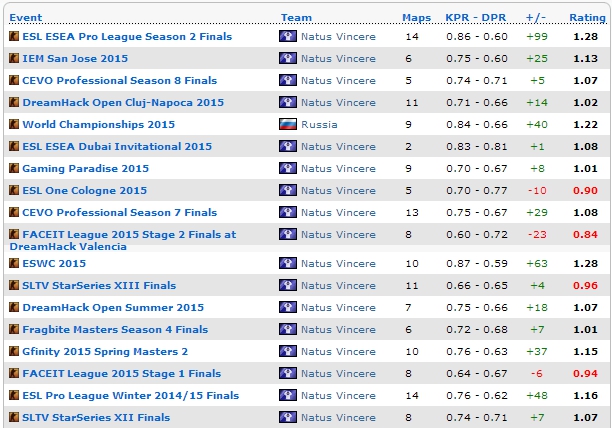Sort by the Maps column header
612x428 pixels.
pos(416,18)
